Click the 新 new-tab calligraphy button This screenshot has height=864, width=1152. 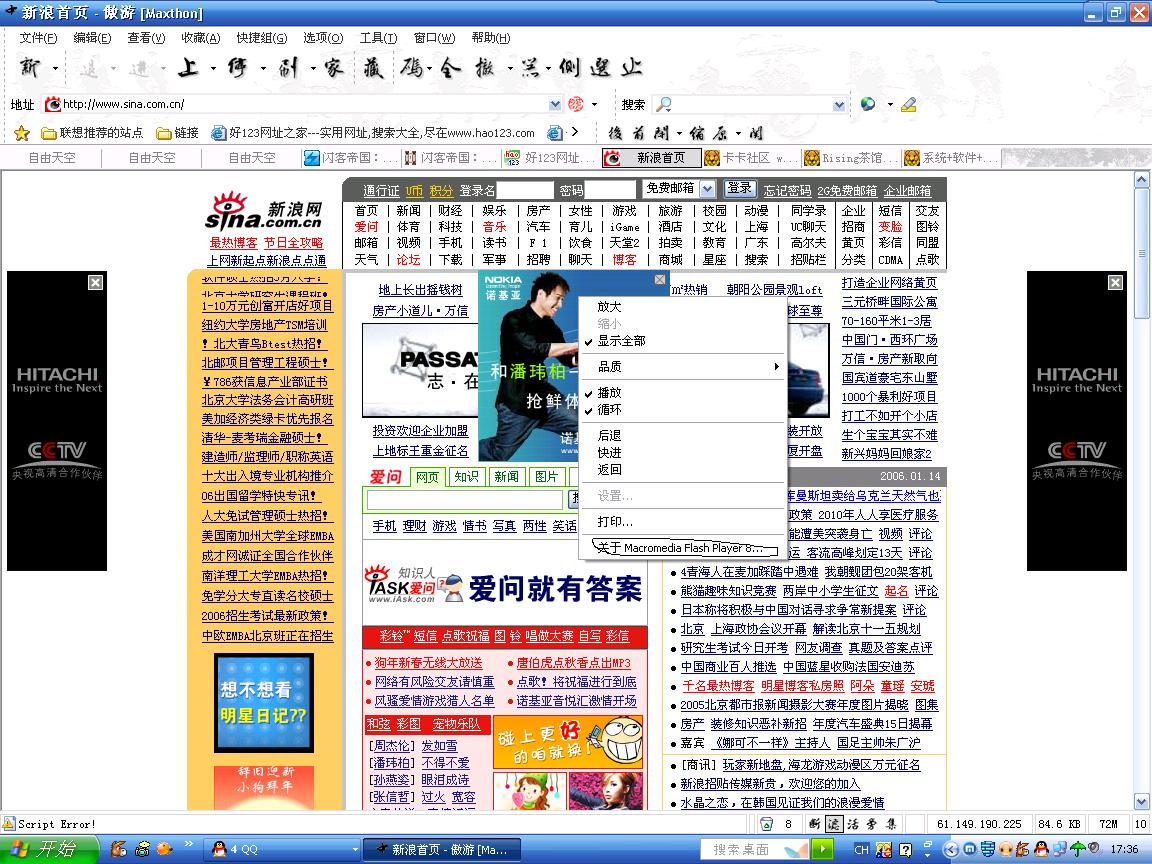click(x=31, y=68)
